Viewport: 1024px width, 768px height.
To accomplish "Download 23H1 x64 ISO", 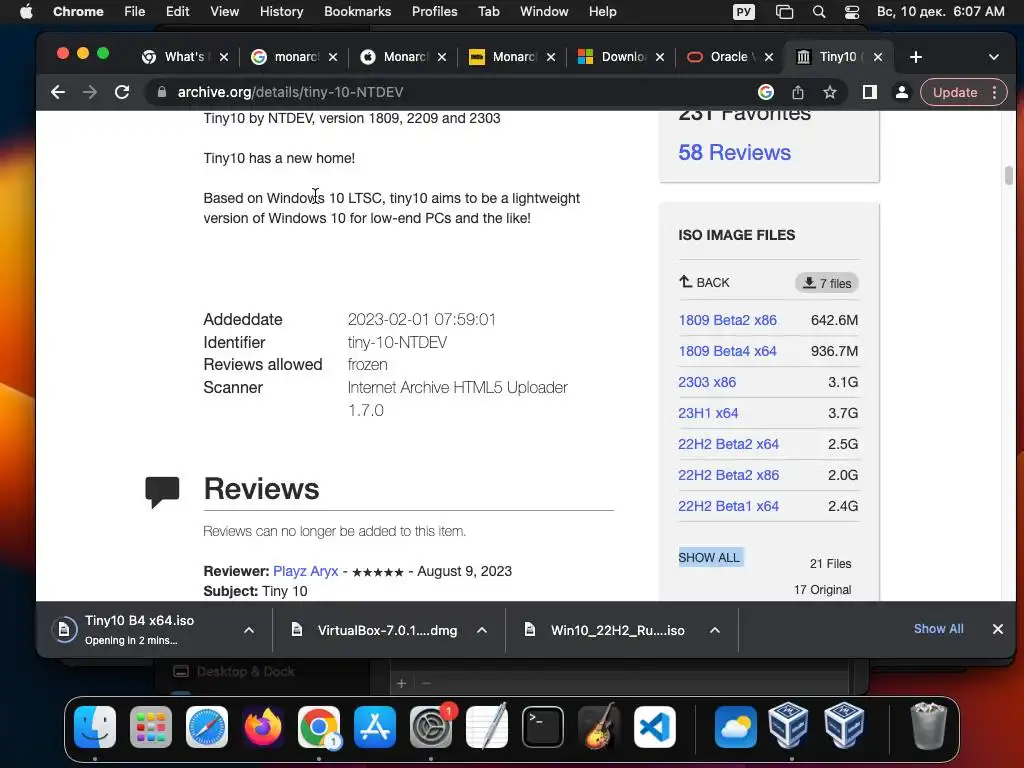I will (708, 413).
